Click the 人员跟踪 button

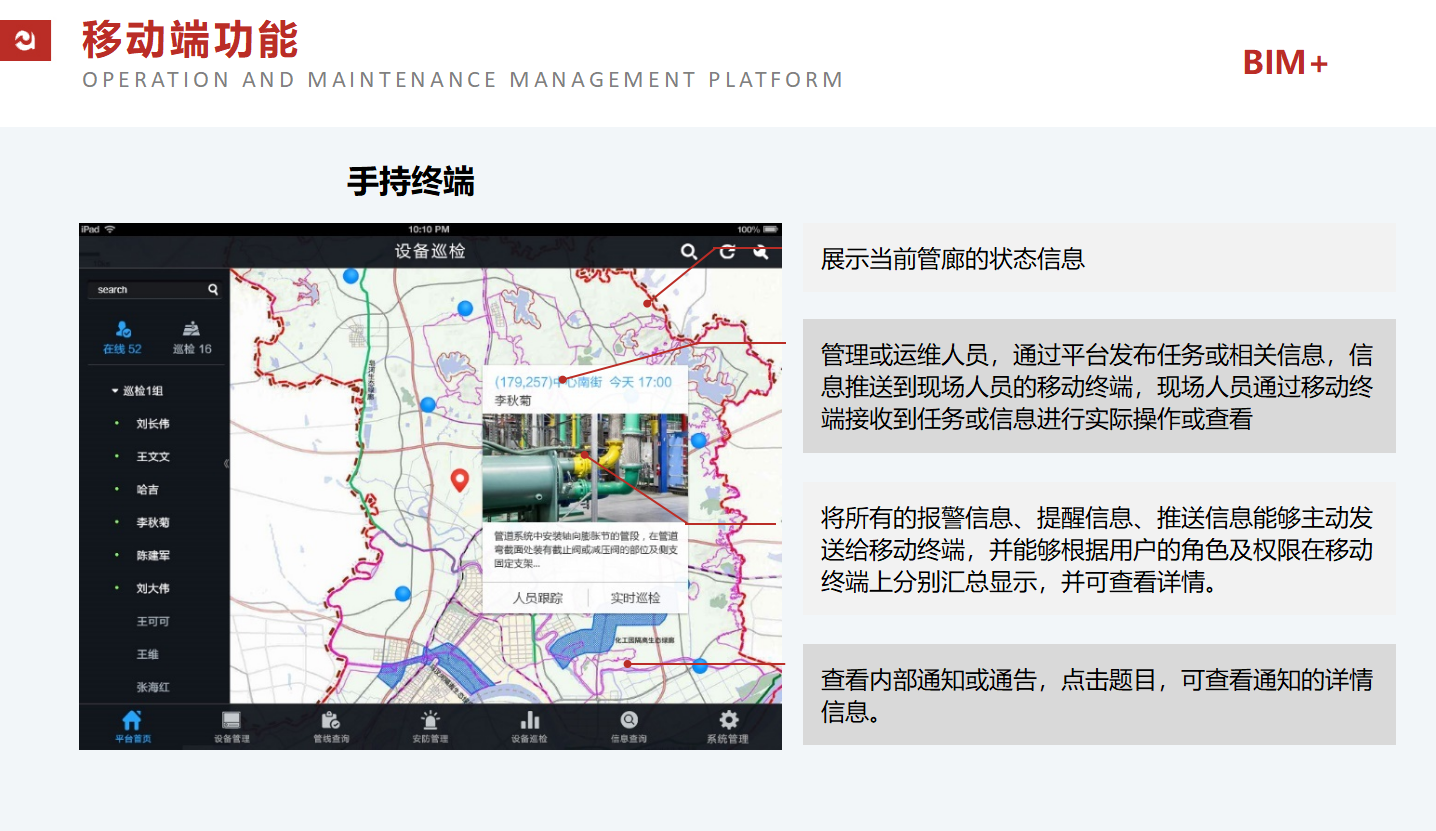[537, 598]
